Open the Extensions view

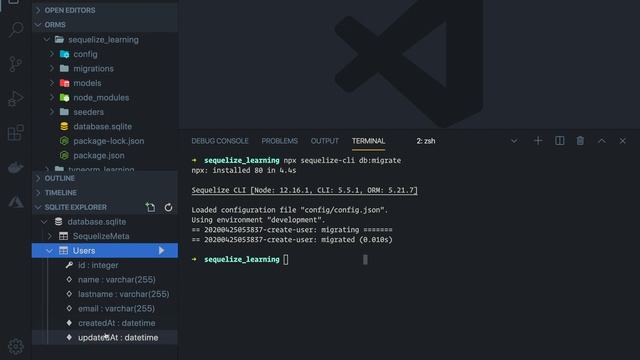click(16, 133)
